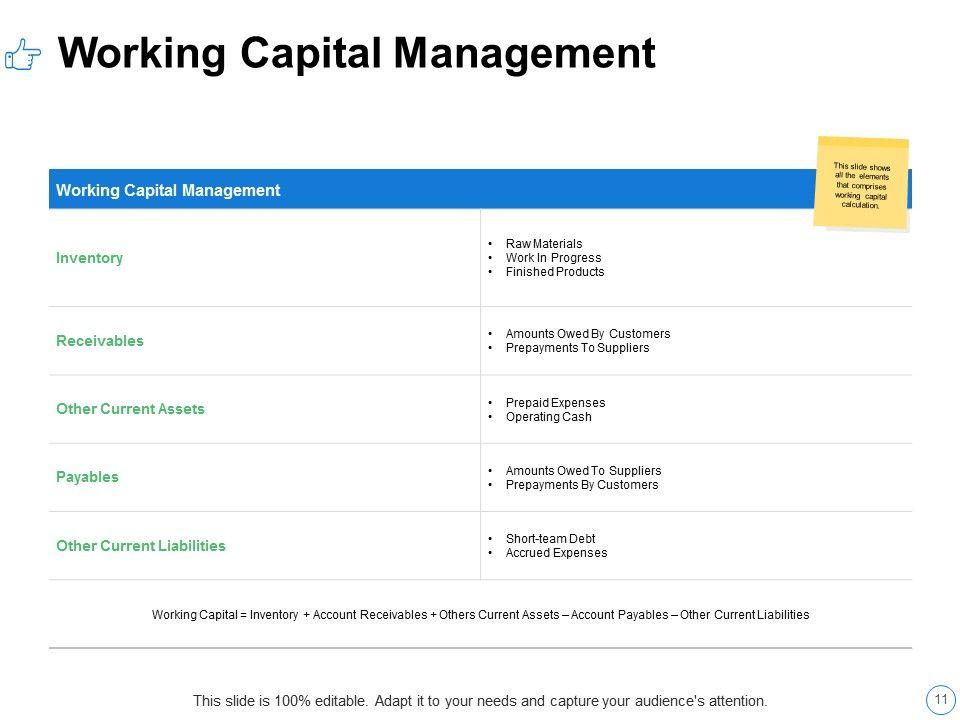
Task: Click the 100% editable footer text
Action: [x=480, y=701]
